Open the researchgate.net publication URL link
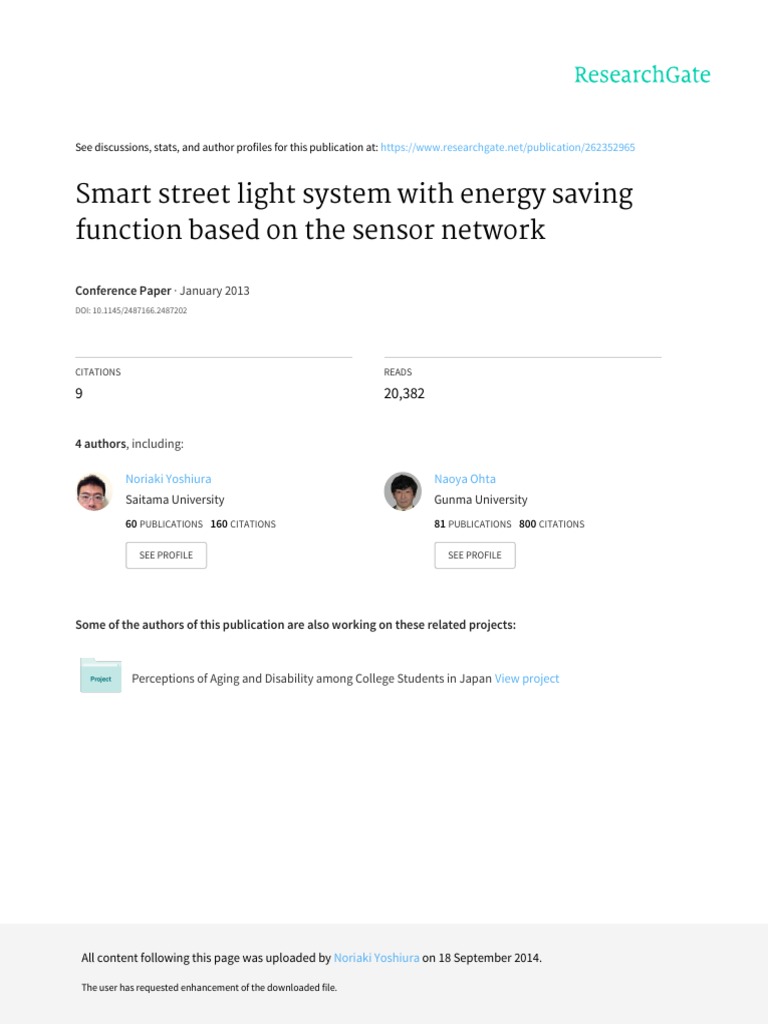This screenshot has height=1024, width=768. (x=507, y=147)
